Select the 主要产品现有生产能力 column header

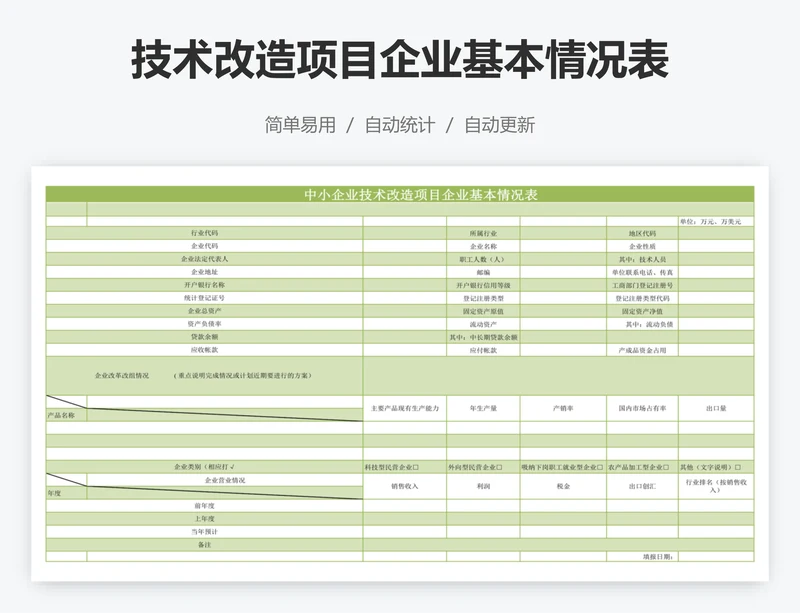405,408
